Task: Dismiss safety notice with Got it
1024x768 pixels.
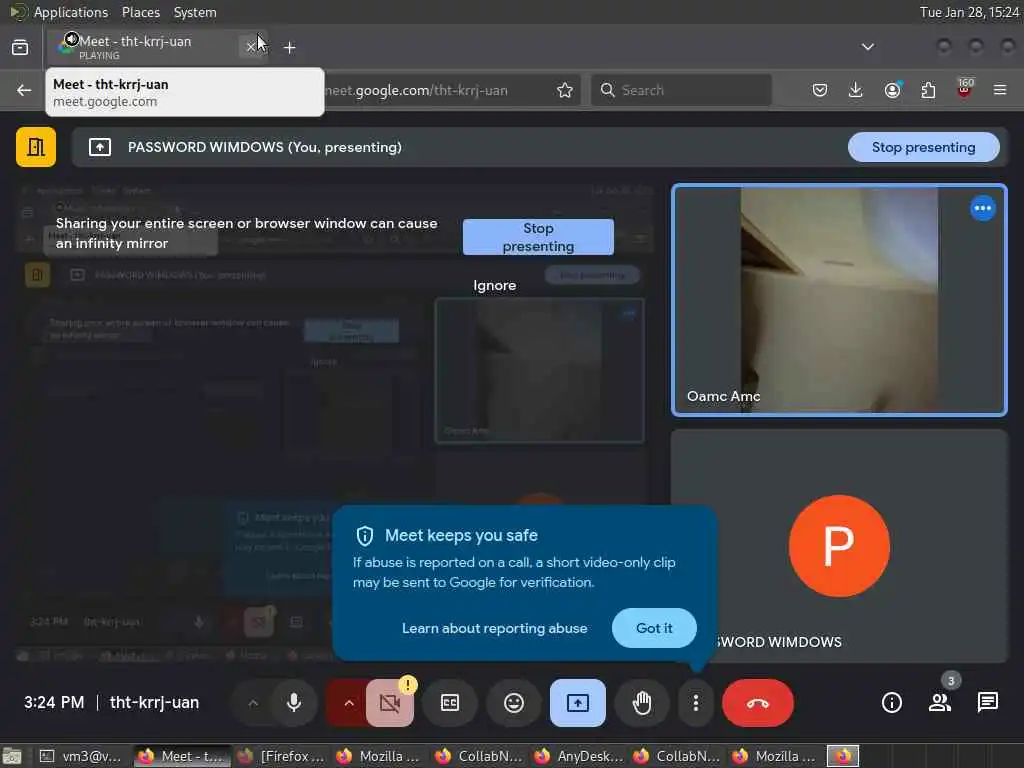Action: (x=654, y=628)
